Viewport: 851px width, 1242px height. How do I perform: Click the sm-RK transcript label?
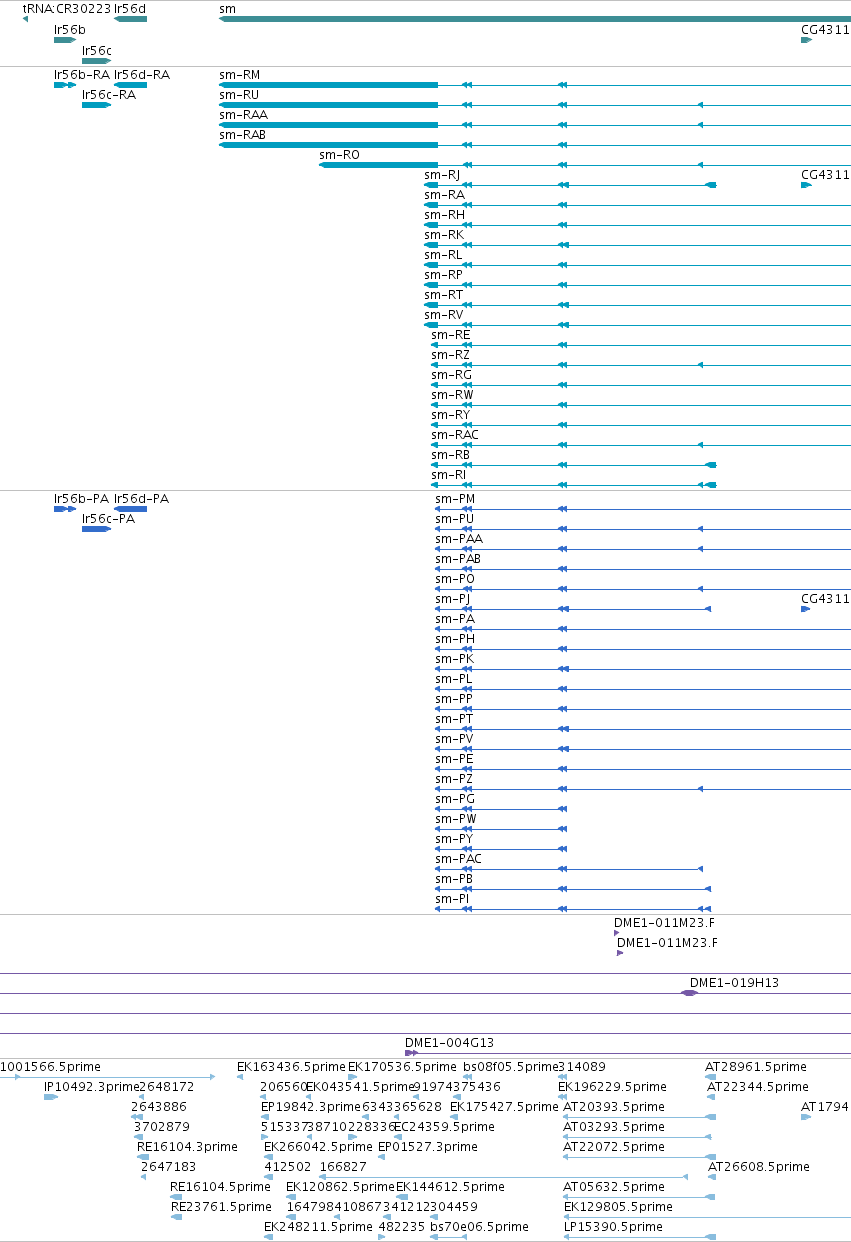(444, 234)
